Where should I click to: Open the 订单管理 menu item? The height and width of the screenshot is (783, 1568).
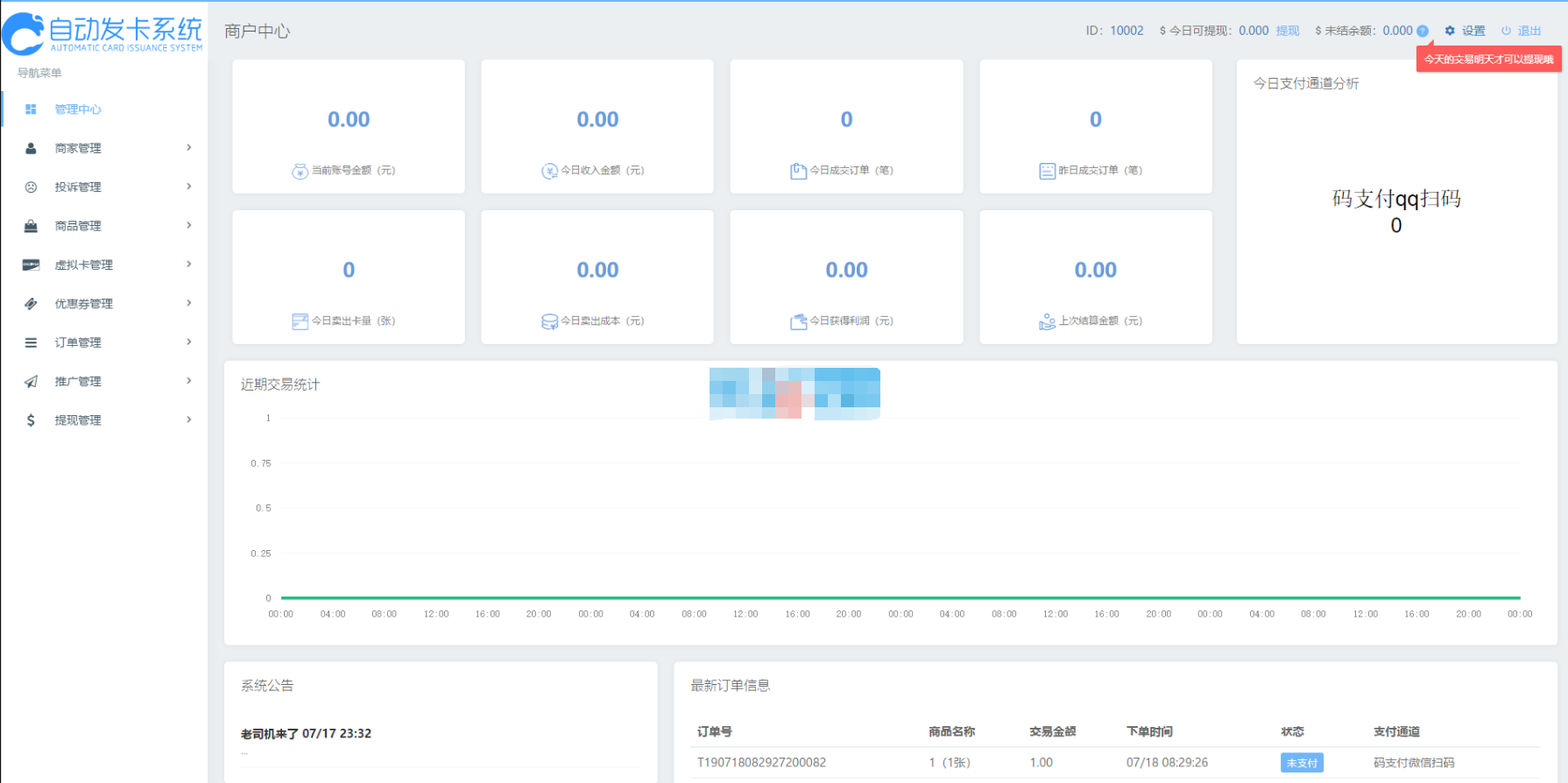click(x=78, y=342)
